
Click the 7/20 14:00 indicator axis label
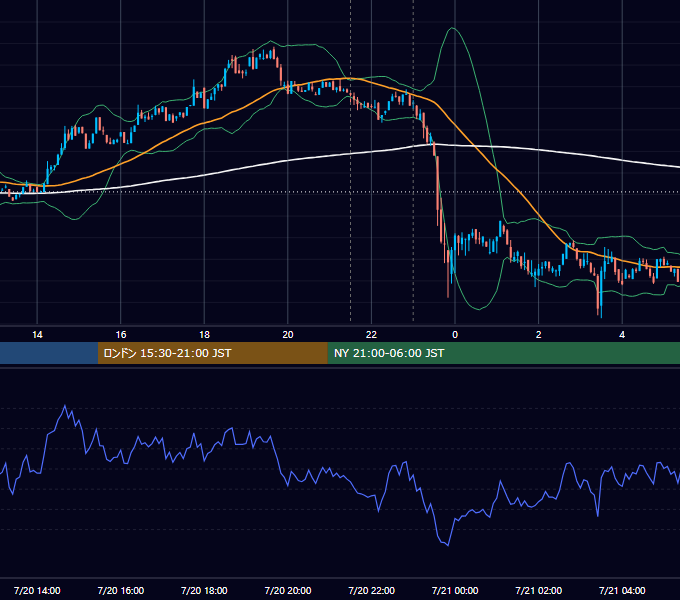pyautogui.click(x=37, y=590)
